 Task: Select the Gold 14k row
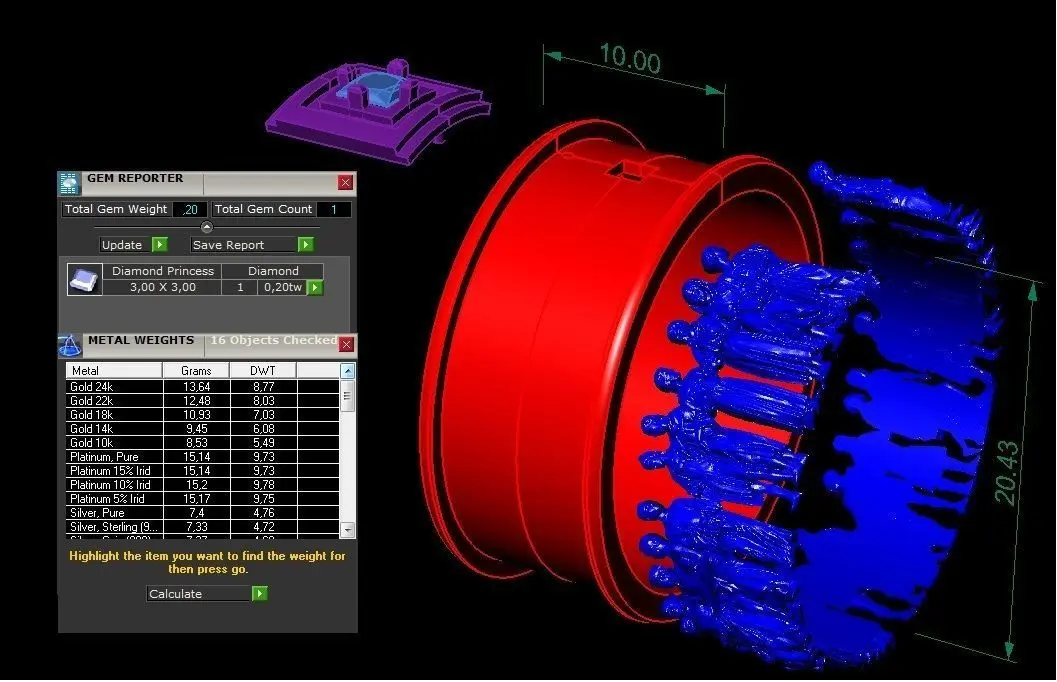(202, 429)
